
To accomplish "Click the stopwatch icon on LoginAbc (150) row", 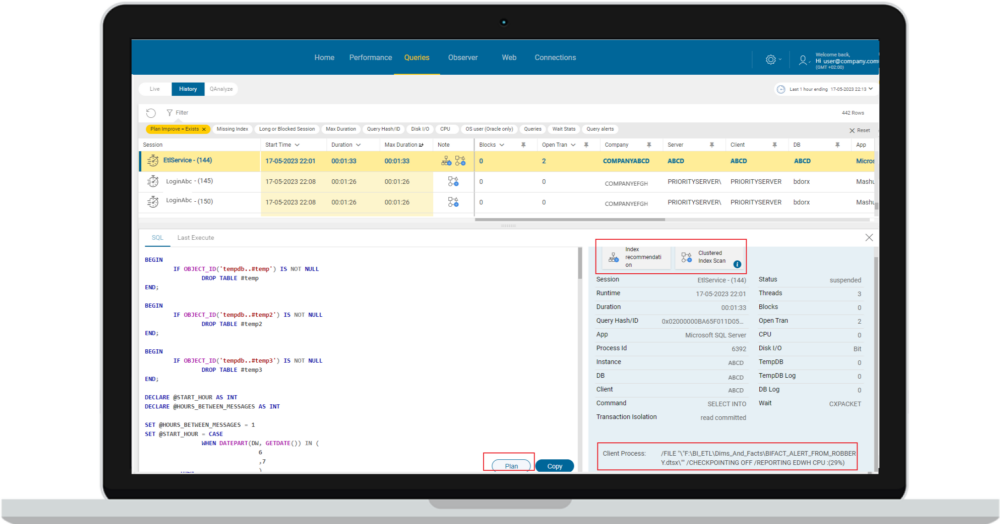I will (152, 201).
